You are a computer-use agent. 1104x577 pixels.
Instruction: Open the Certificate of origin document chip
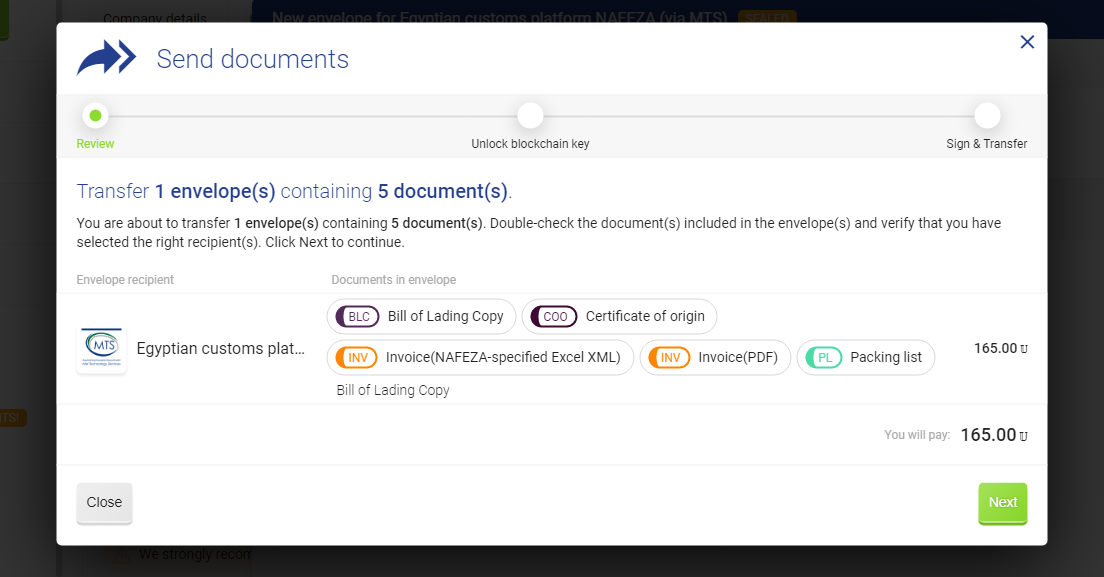point(645,316)
